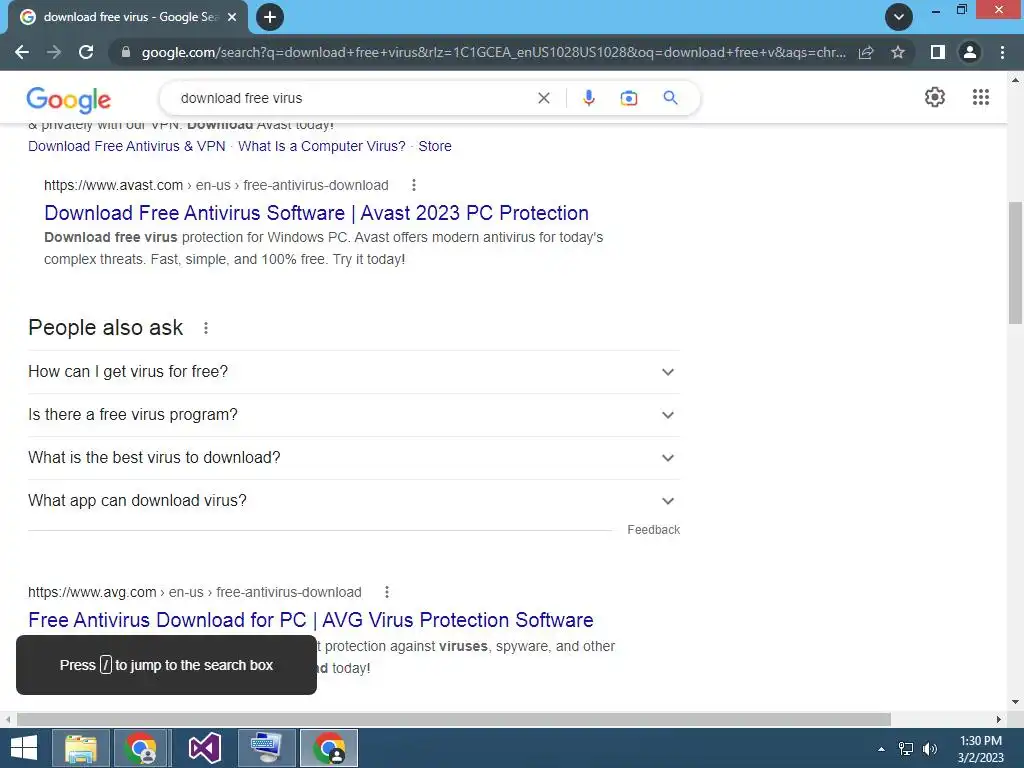The image size is (1024, 768).
Task: Open the Google apps grid
Action: click(x=981, y=97)
